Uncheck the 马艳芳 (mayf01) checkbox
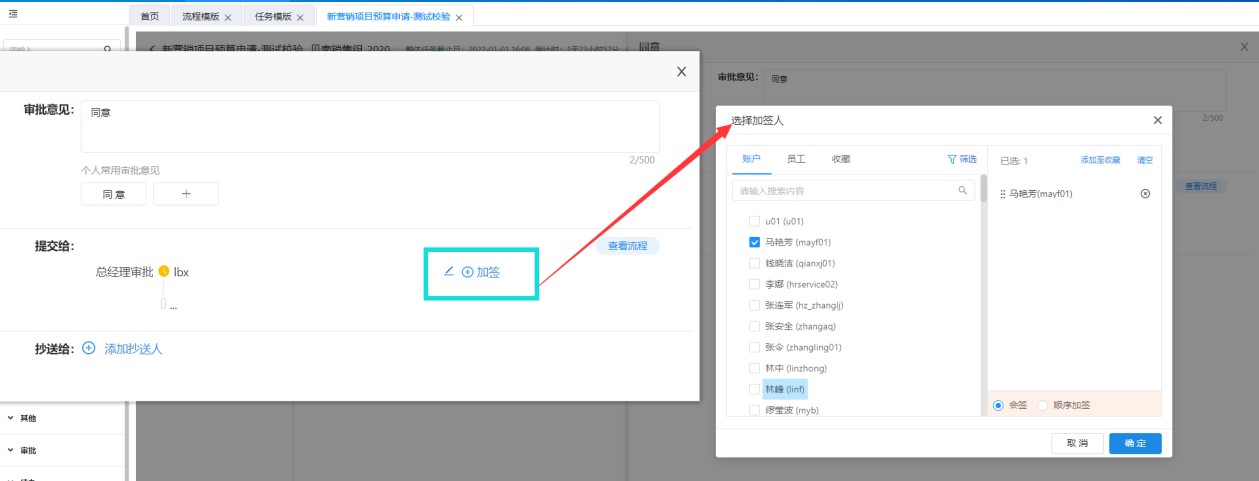The image size is (1259, 481). click(755, 242)
